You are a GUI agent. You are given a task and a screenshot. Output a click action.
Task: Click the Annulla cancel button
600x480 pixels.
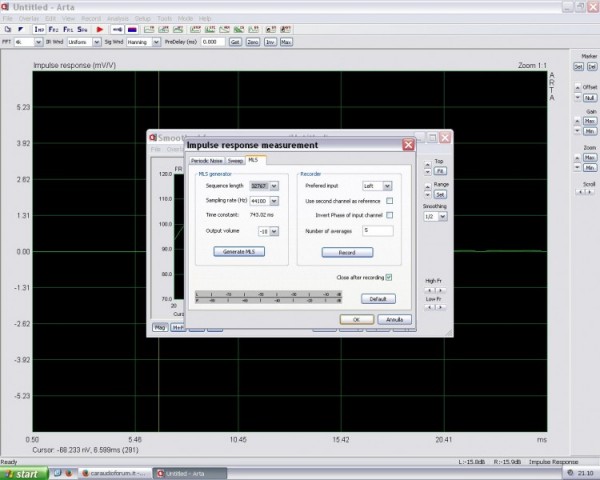[x=395, y=320]
